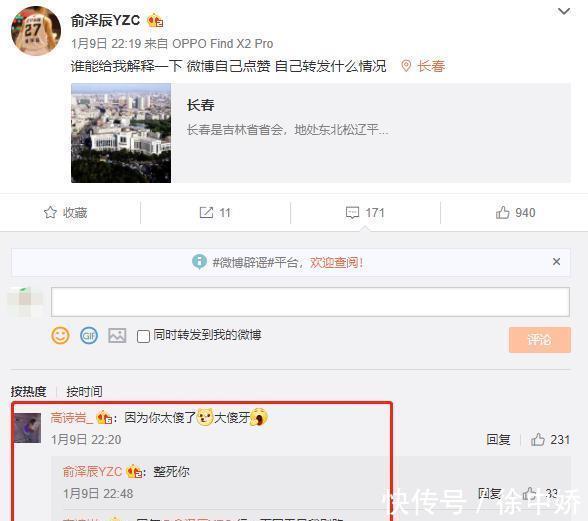Open the #微博辟谣# hashtag text
The width and height of the screenshot is (588, 521).
click(243, 262)
